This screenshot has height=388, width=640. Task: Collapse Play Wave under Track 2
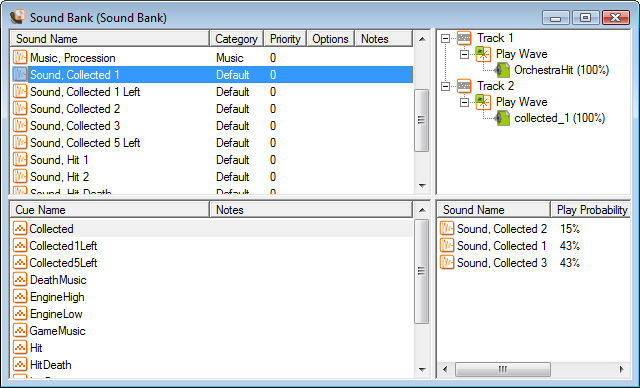click(x=464, y=102)
